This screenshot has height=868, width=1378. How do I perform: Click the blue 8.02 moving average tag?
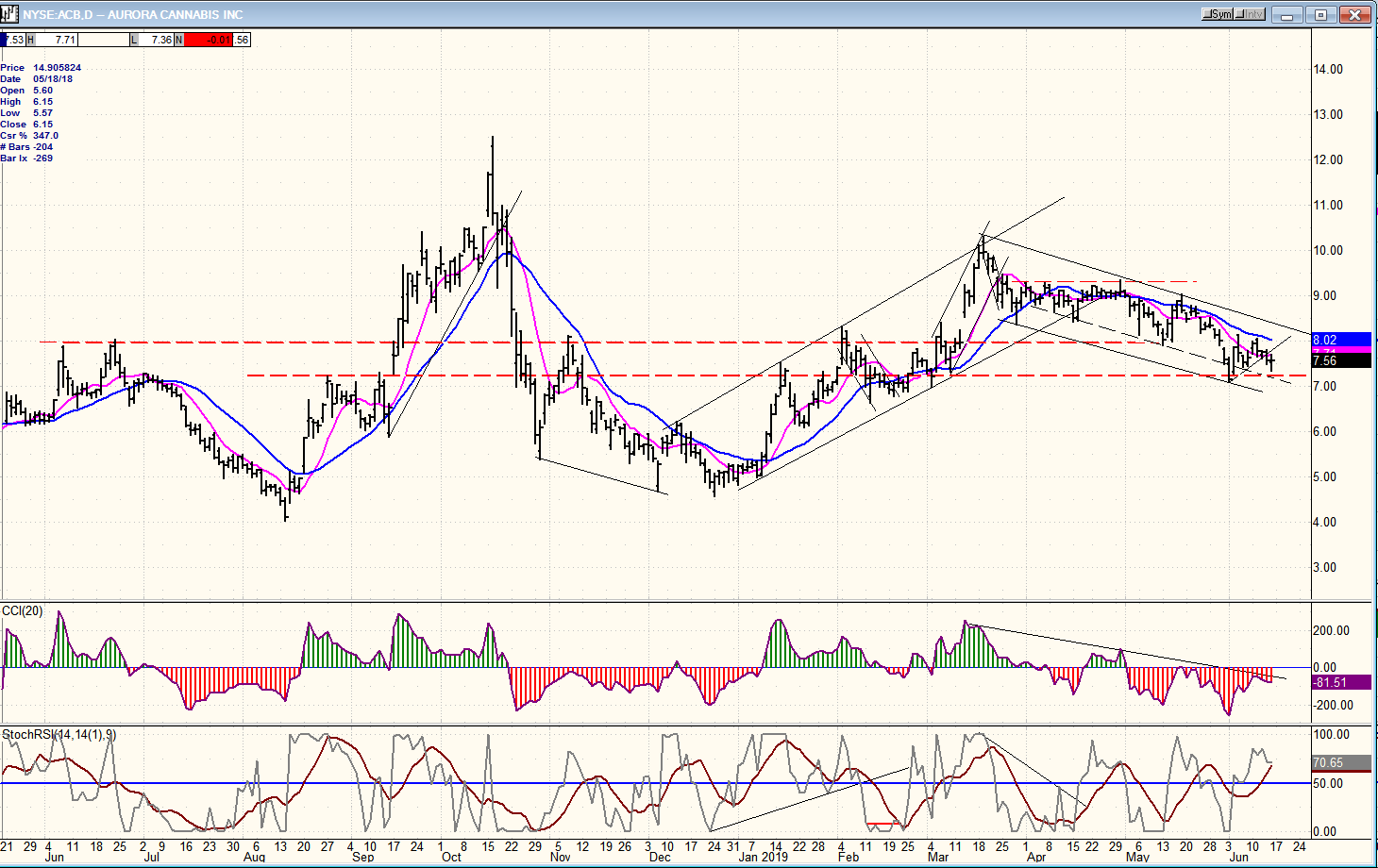coord(1341,340)
